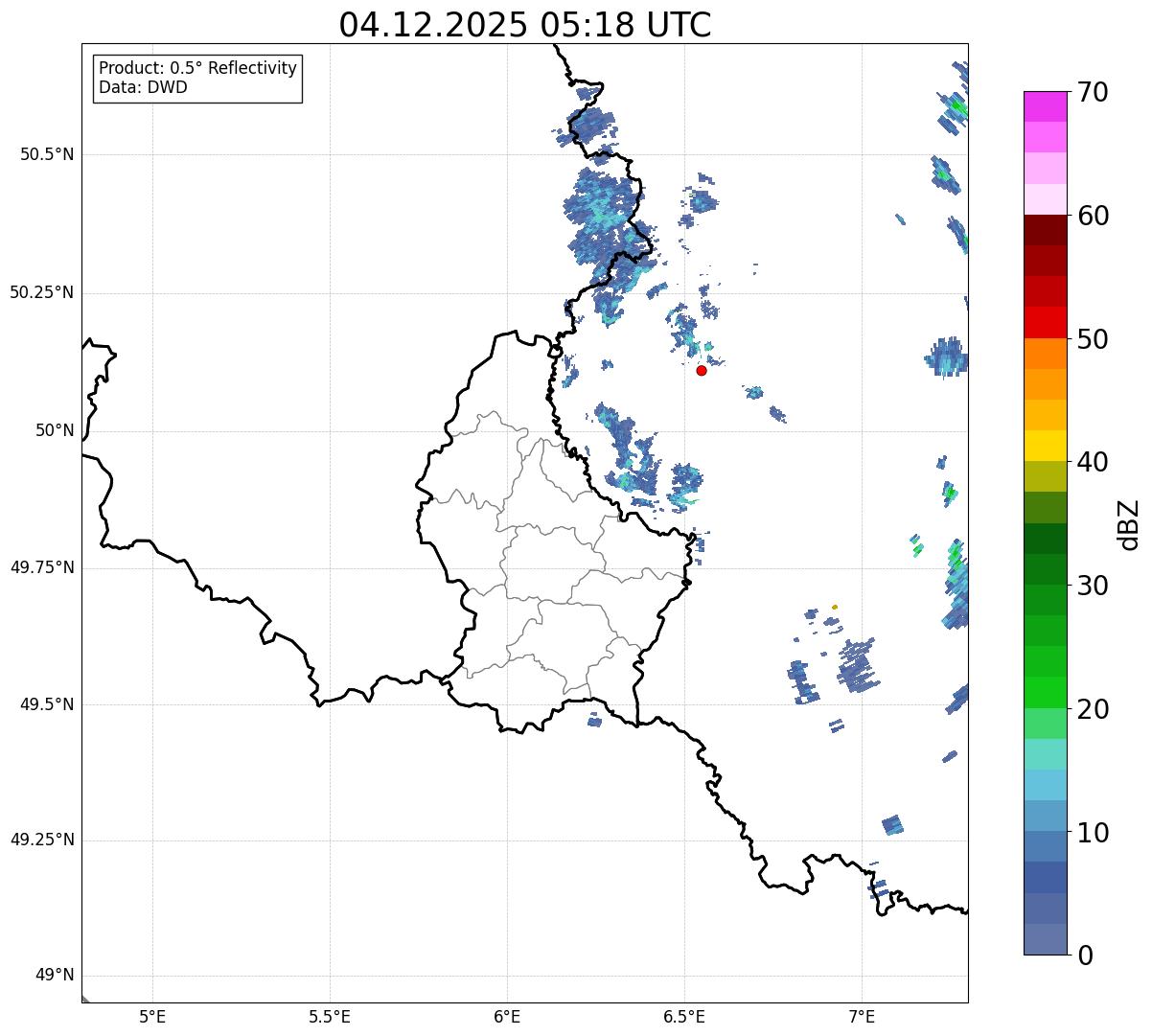Click the bright red colorbar segment at 50
The width and height of the screenshot is (1152, 1036).
(1045, 322)
